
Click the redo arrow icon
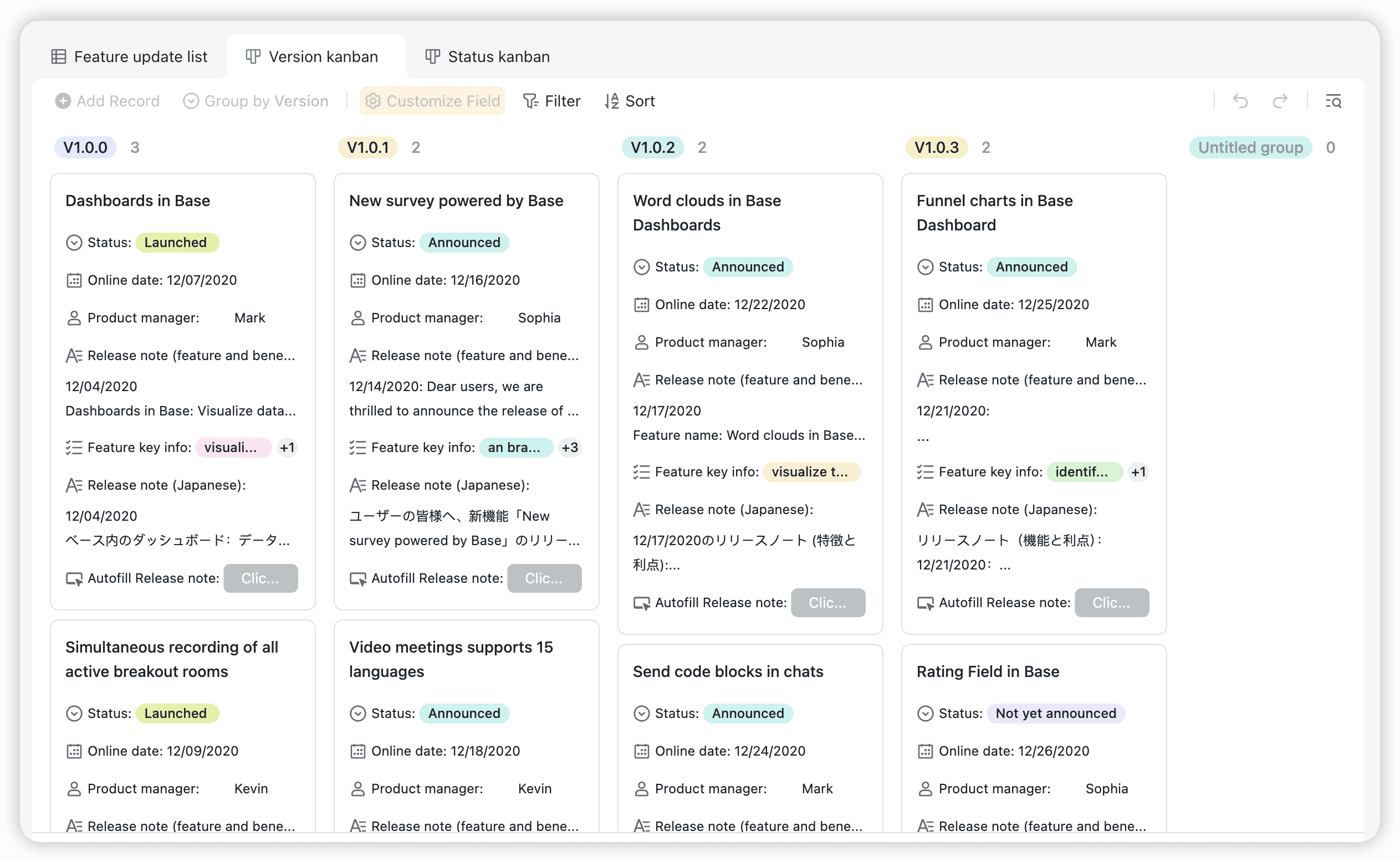[x=1280, y=101]
